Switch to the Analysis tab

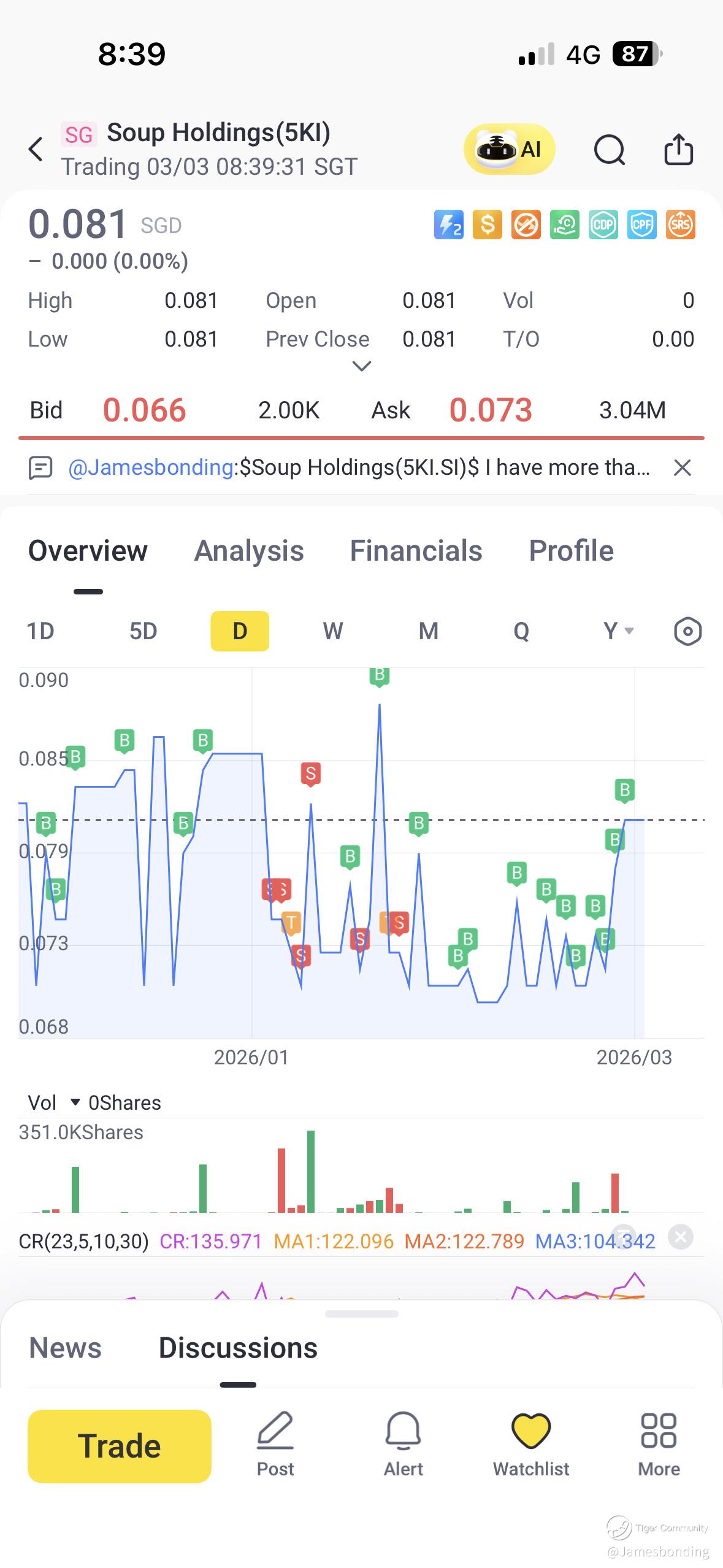pos(249,550)
